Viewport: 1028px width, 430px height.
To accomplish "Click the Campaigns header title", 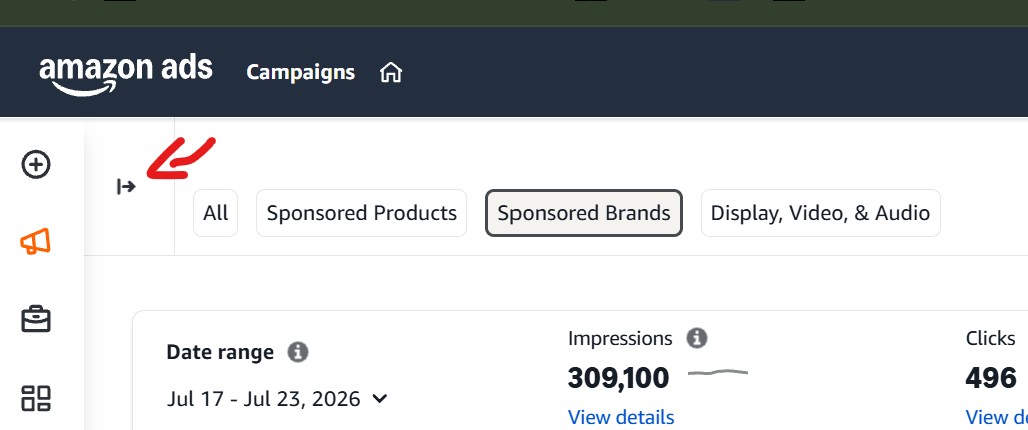I will pyautogui.click(x=300, y=72).
